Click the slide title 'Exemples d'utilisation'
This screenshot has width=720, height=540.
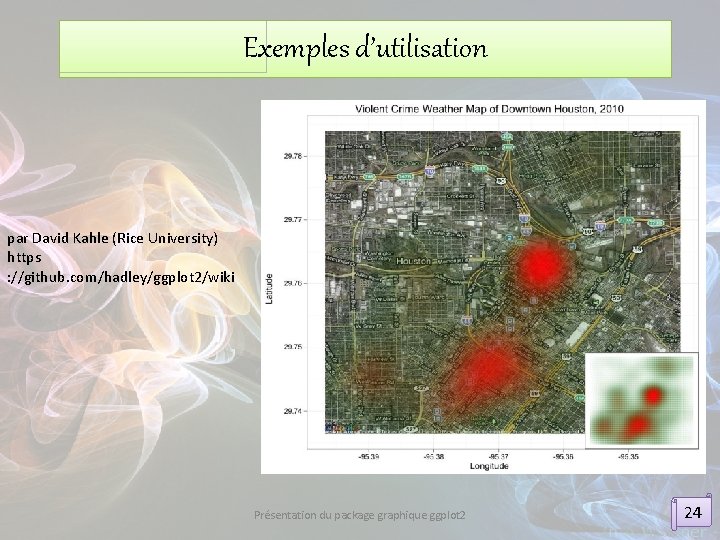coord(365,48)
